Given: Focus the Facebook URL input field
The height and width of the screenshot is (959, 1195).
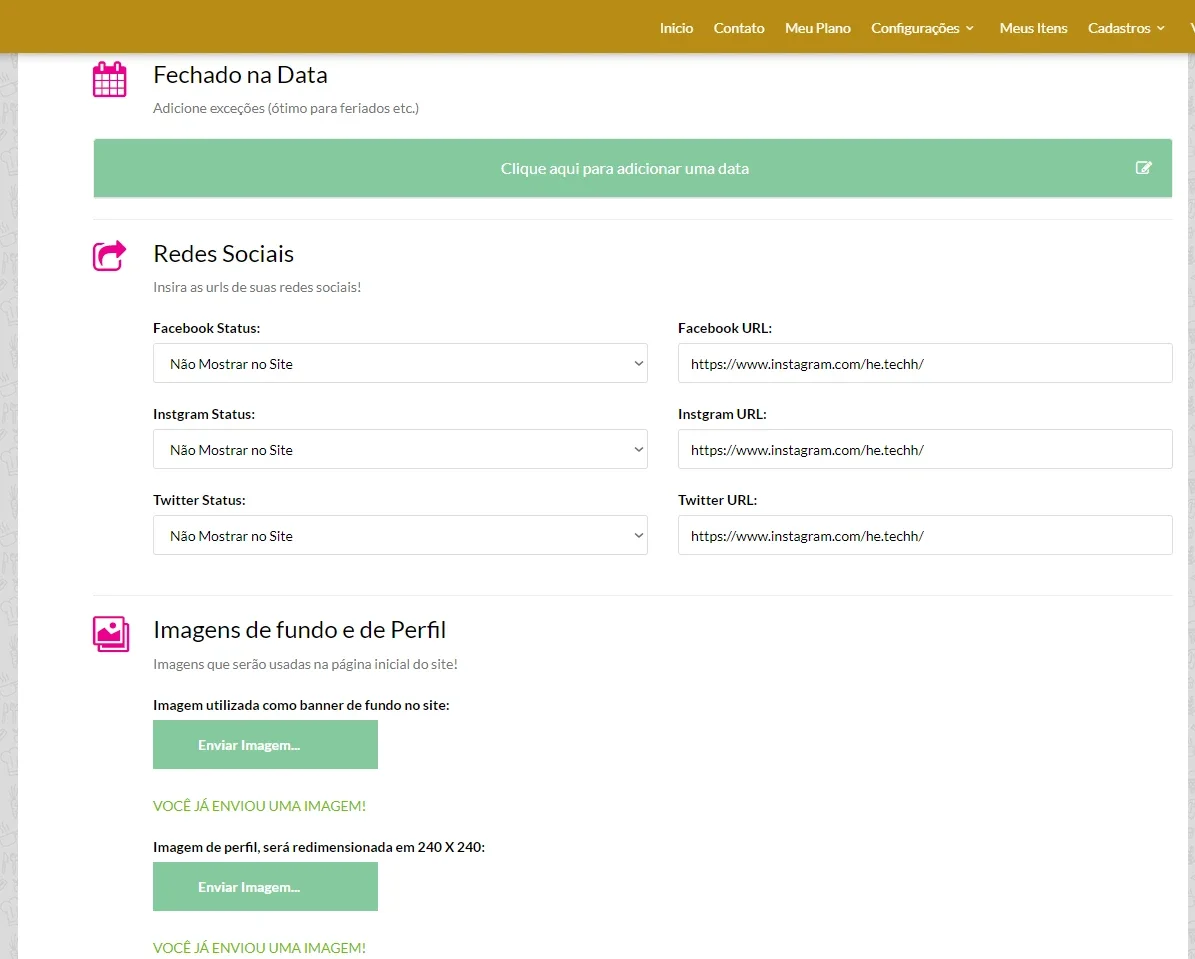Looking at the screenshot, I should (x=925, y=363).
